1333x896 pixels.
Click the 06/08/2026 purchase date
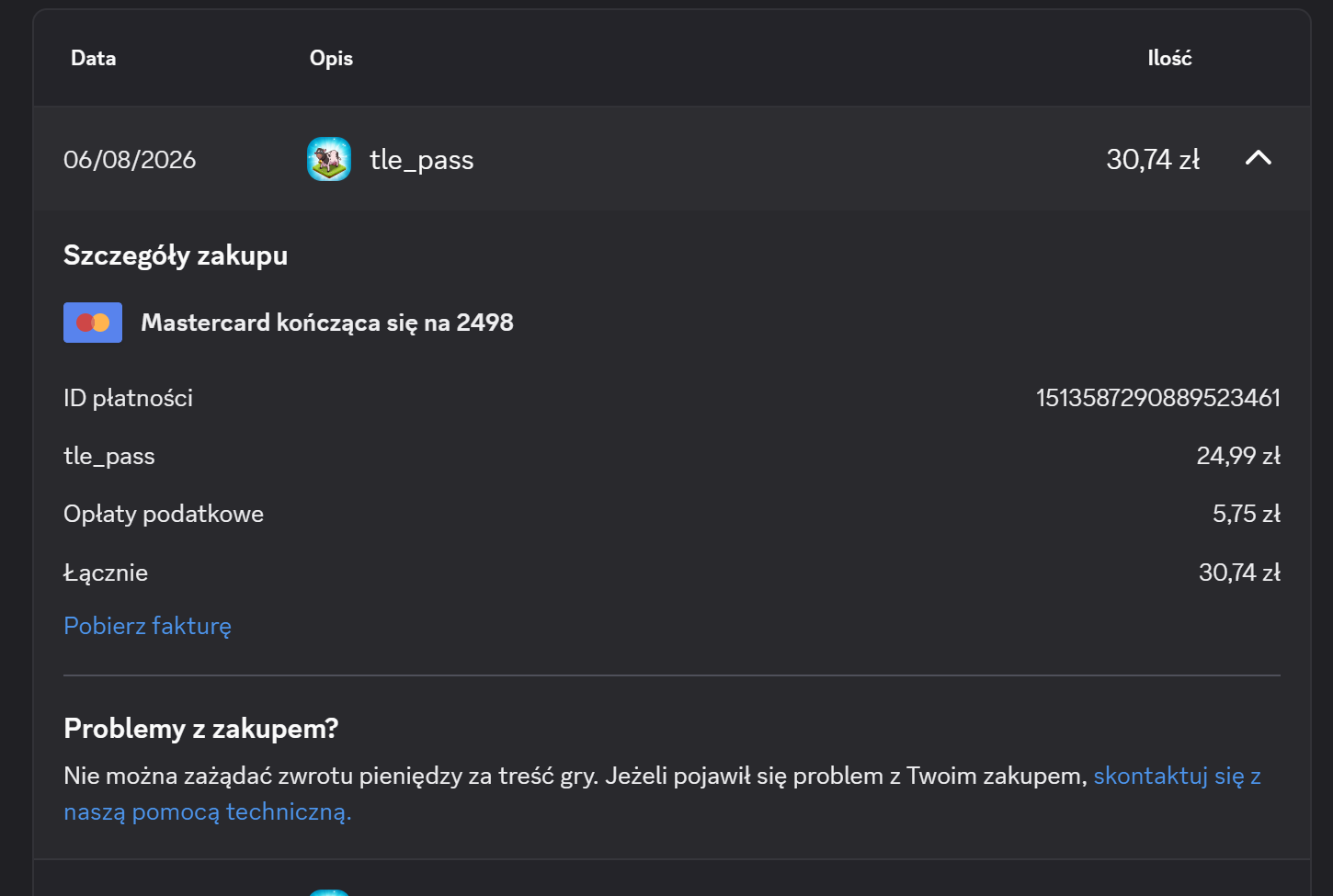(130, 160)
